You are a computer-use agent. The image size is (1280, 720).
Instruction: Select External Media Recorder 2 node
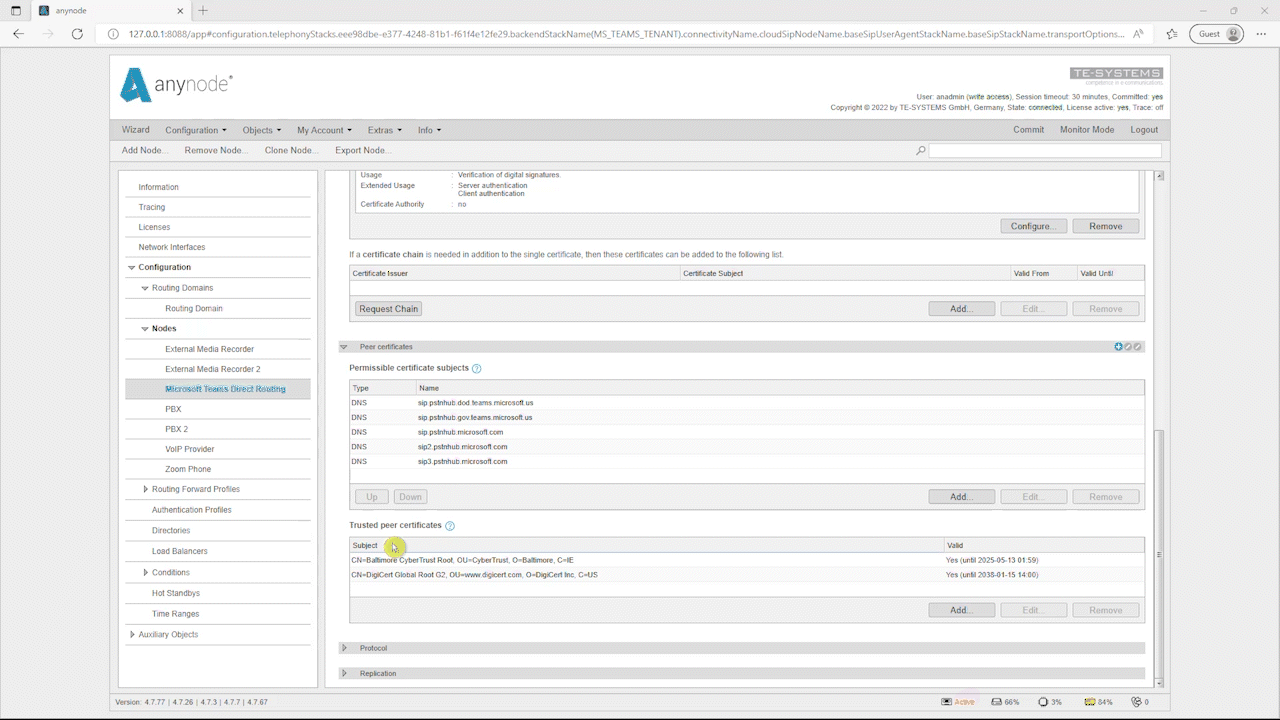click(x=213, y=369)
